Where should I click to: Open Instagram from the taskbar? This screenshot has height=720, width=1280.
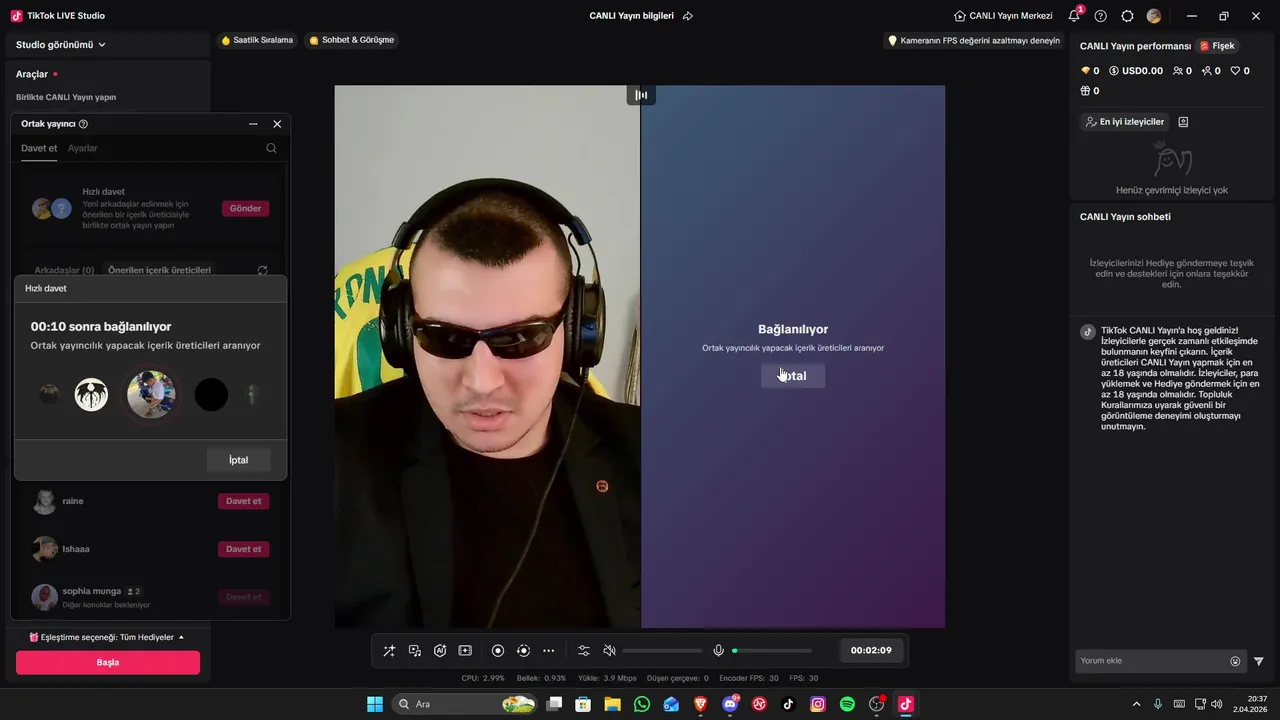(818, 704)
